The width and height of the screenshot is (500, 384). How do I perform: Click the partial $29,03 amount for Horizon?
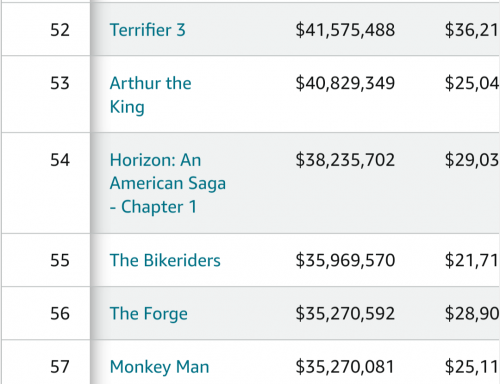coord(472,160)
